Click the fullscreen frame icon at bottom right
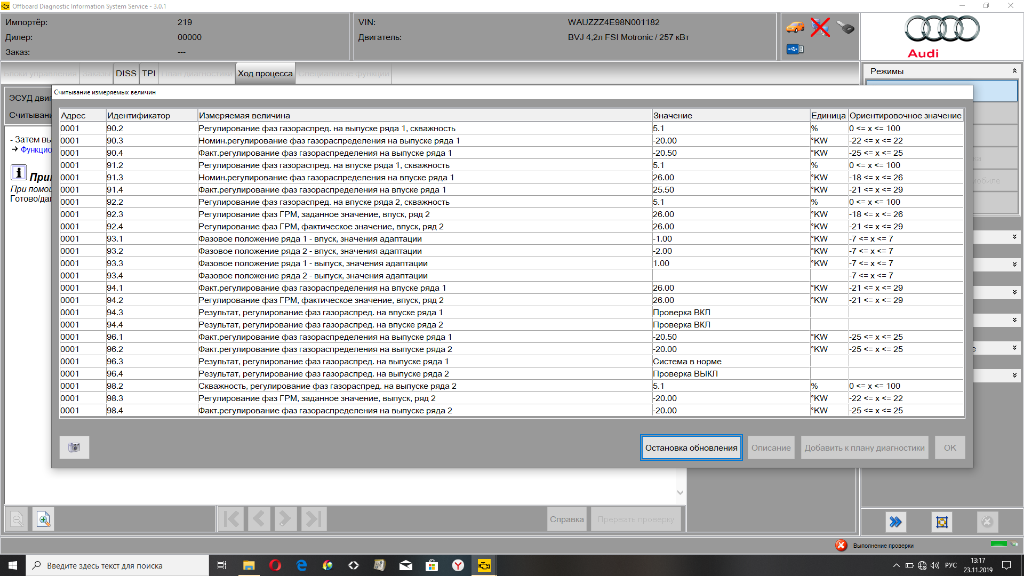1024x576 pixels. 941,521
